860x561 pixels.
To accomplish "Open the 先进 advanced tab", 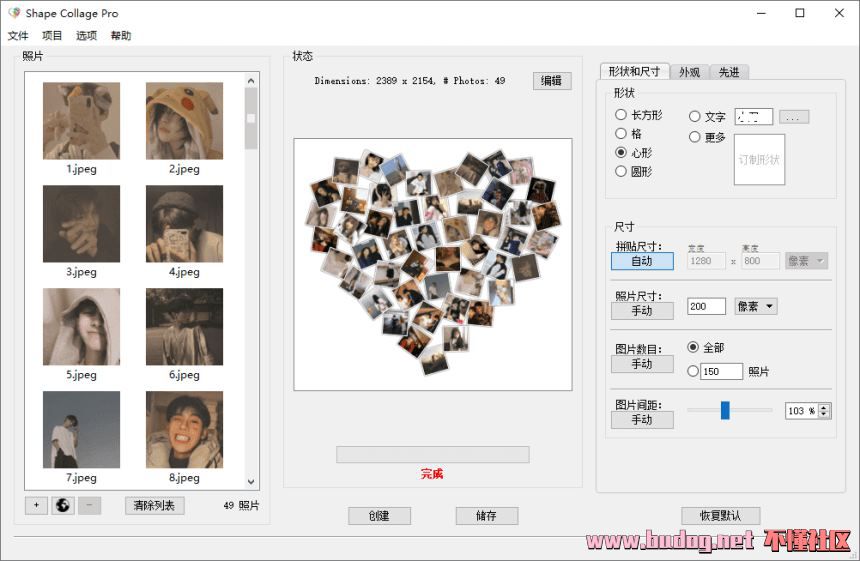I will click(729, 72).
